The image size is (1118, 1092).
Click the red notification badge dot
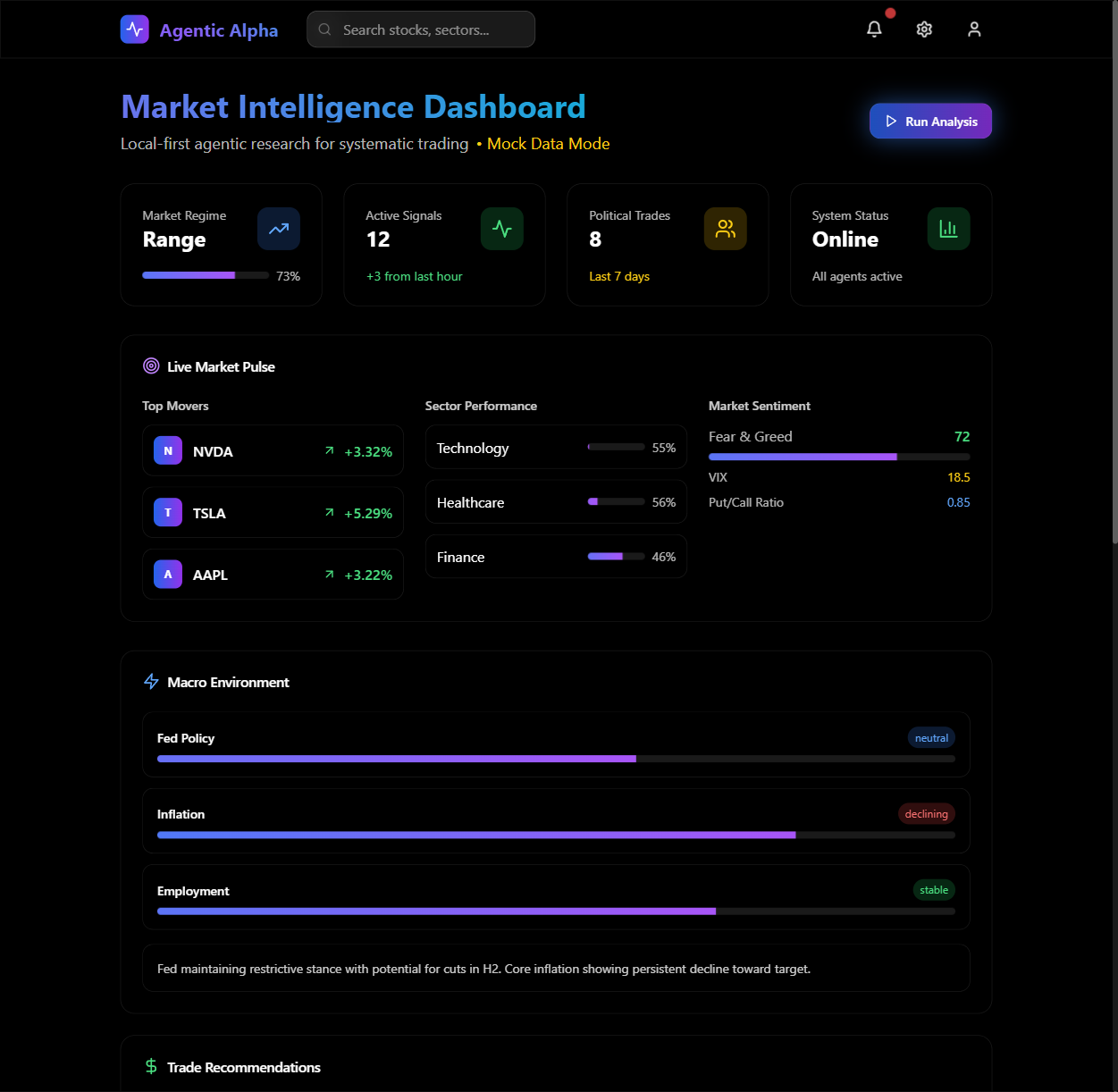coord(890,13)
